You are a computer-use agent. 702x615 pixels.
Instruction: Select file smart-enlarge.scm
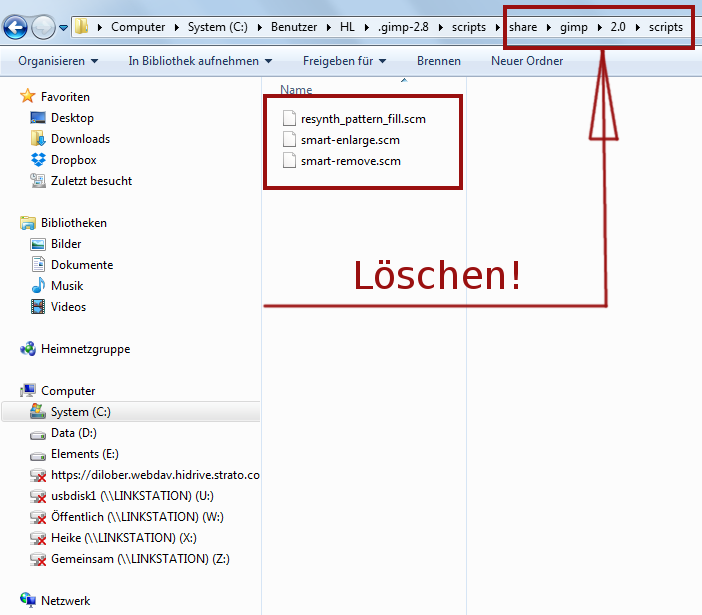pyautogui.click(x=350, y=140)
